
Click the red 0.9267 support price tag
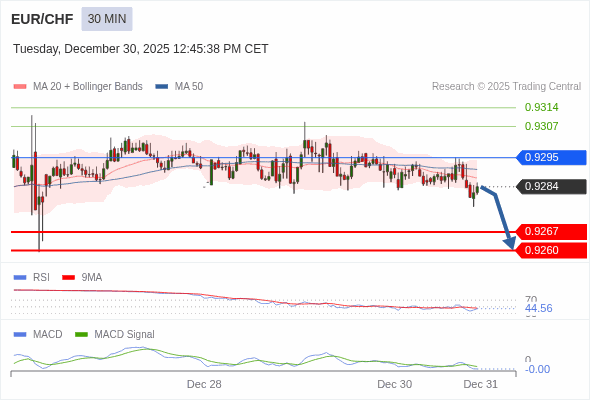pos(551,231)
